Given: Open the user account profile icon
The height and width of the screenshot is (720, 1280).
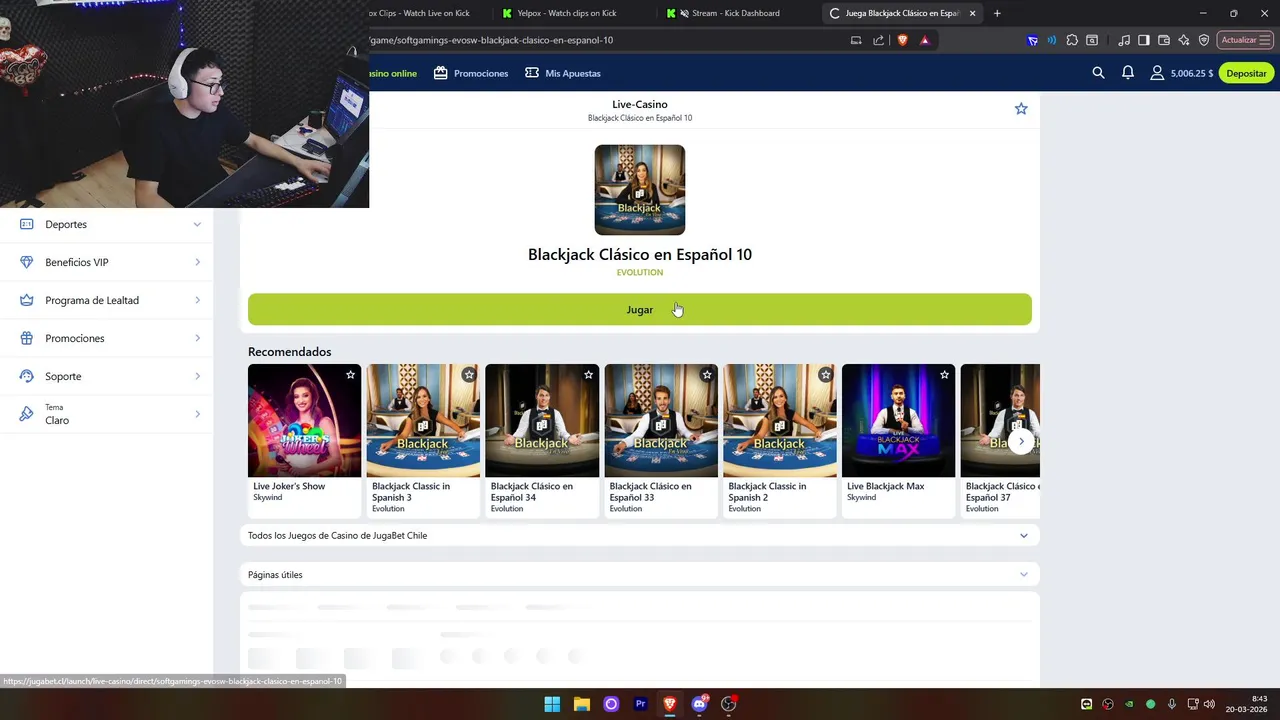Looking at the screenshot, I should (x=1157, y=73).
